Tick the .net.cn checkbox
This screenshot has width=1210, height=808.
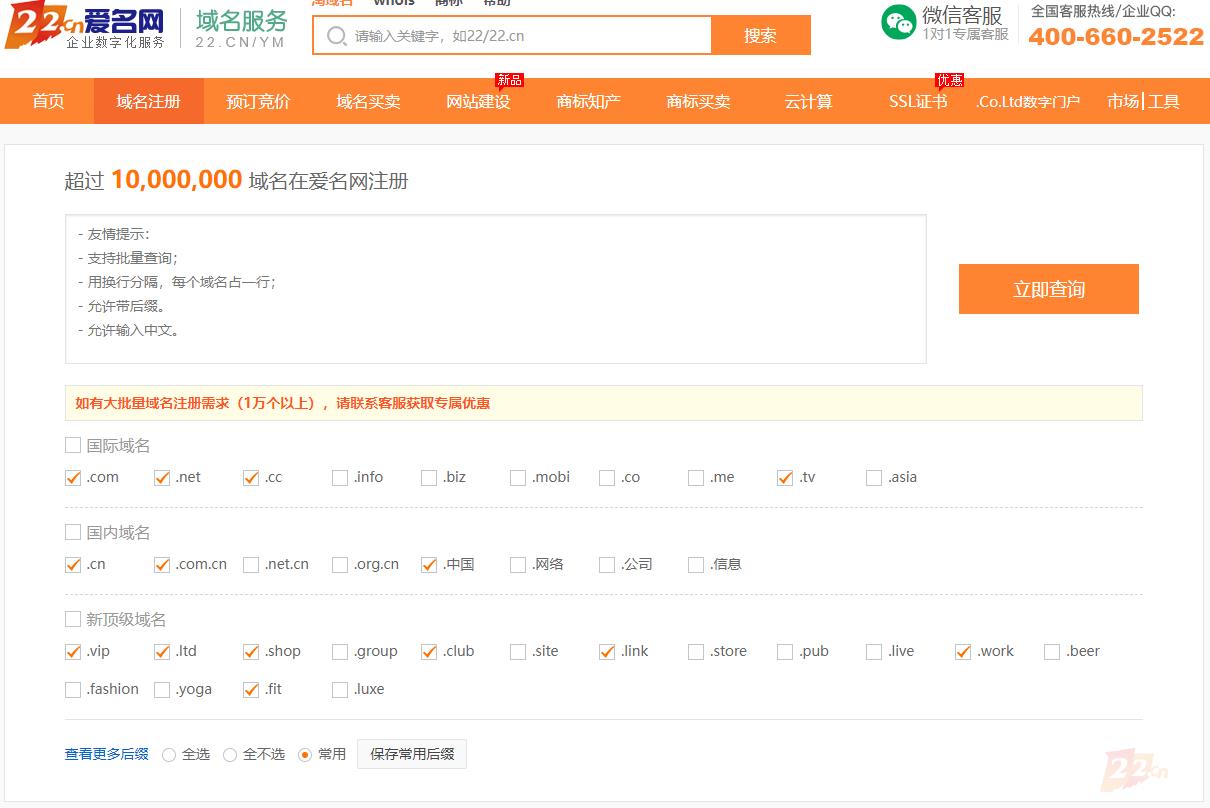pos(251,565)
